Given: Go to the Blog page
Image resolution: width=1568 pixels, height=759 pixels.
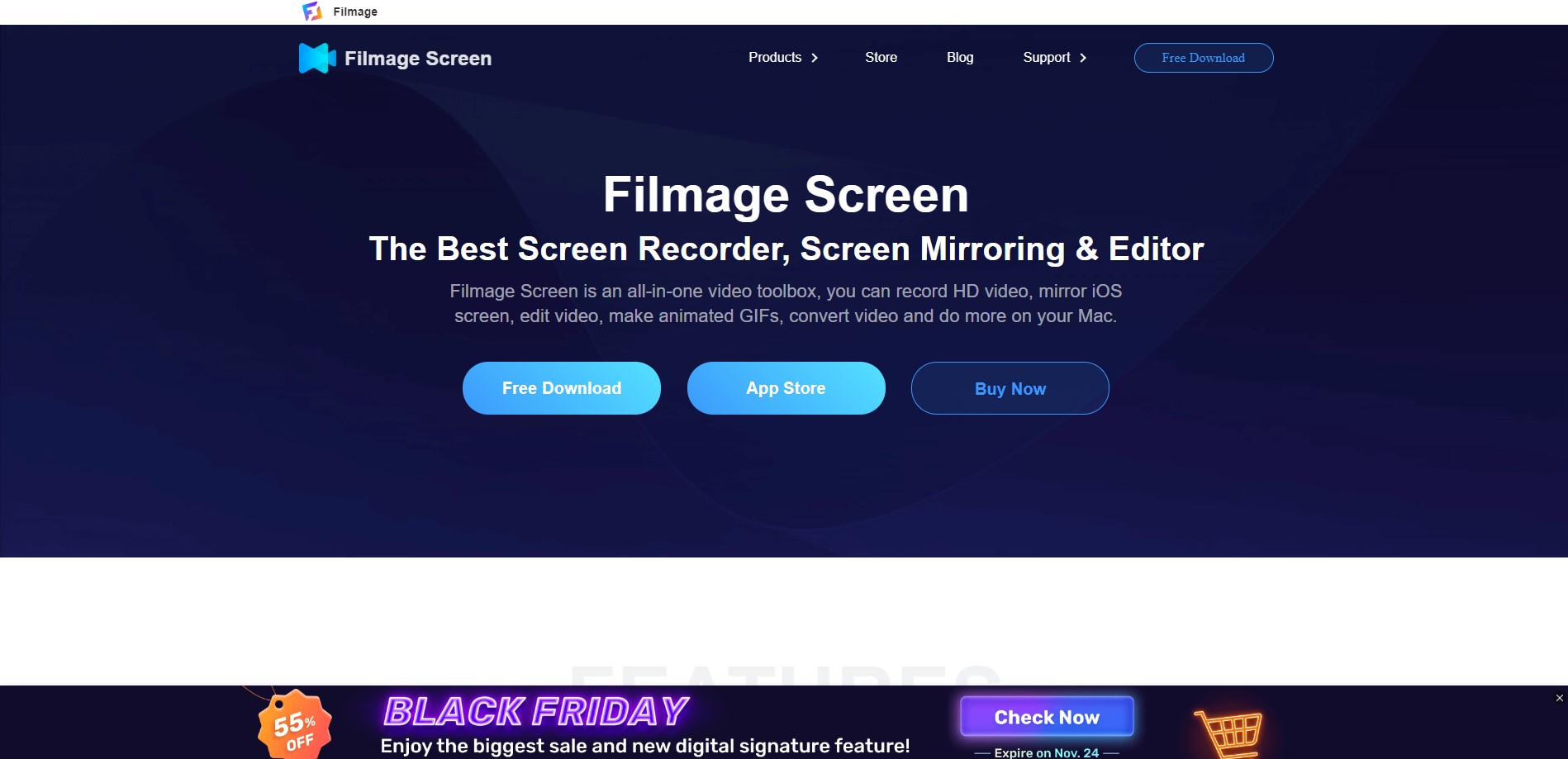Looking at the screenshot, I should pyautogui.click(x=960, y=57).
